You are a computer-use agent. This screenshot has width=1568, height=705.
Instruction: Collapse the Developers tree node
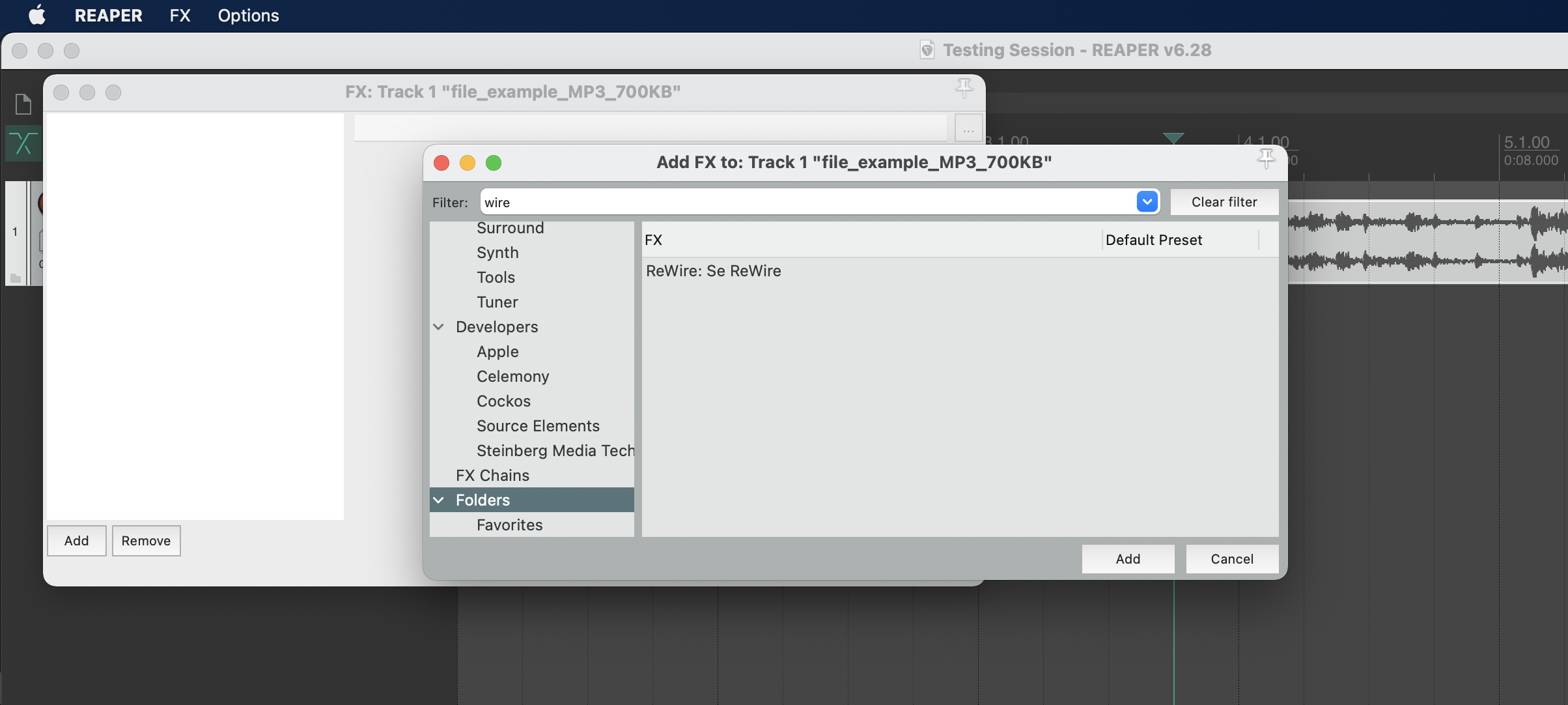point(439,327)
